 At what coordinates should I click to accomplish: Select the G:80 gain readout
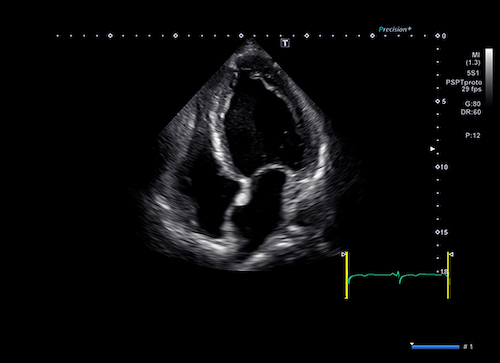click(473, 104)
